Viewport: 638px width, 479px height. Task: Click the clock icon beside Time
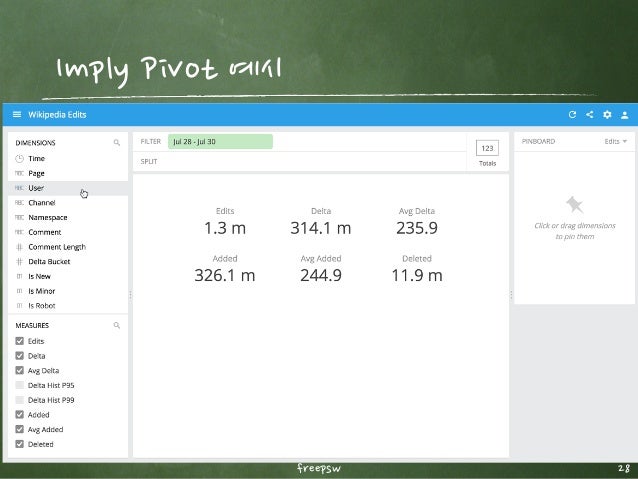click(19, 158)
